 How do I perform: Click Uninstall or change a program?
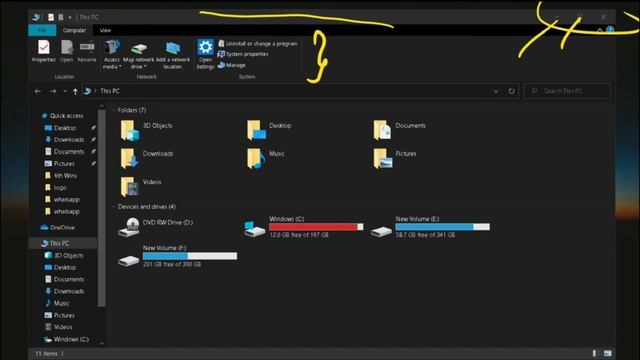258,43
